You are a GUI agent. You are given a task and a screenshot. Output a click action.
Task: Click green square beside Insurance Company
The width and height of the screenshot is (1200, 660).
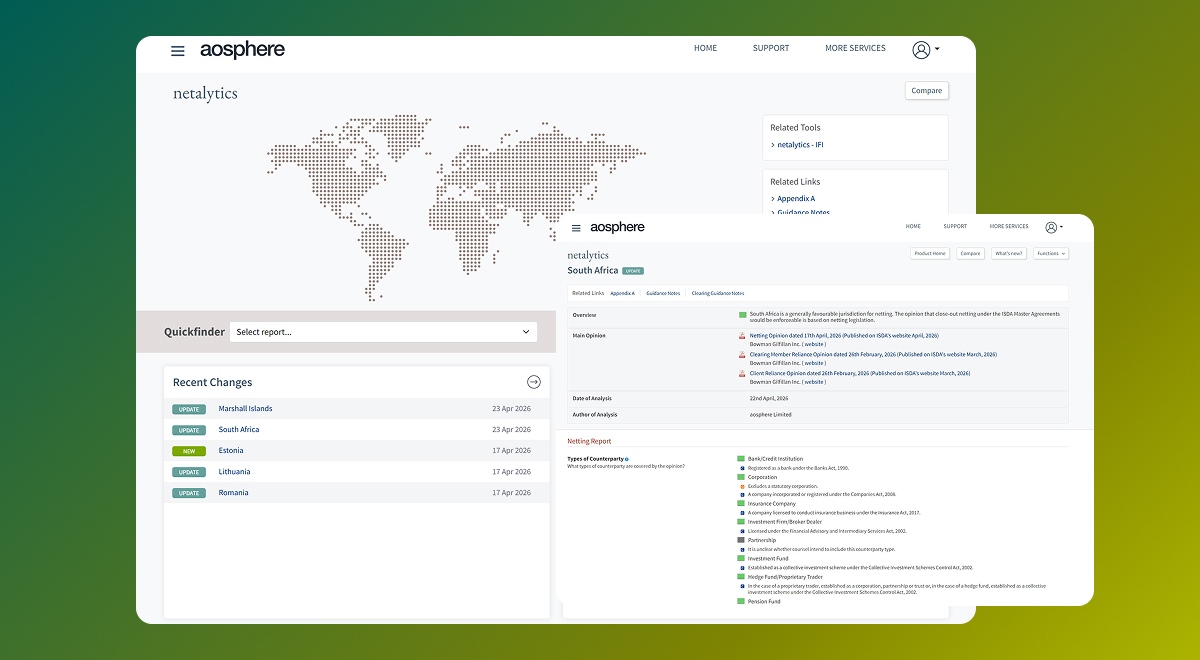pos(741,504)
